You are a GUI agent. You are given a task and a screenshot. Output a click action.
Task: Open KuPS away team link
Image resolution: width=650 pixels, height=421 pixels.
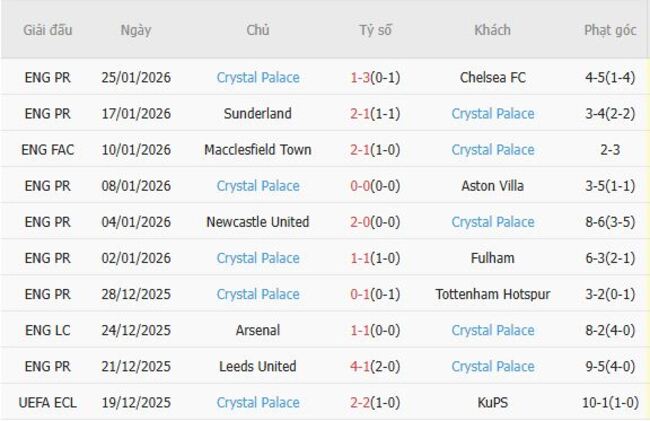click(492, 402)
